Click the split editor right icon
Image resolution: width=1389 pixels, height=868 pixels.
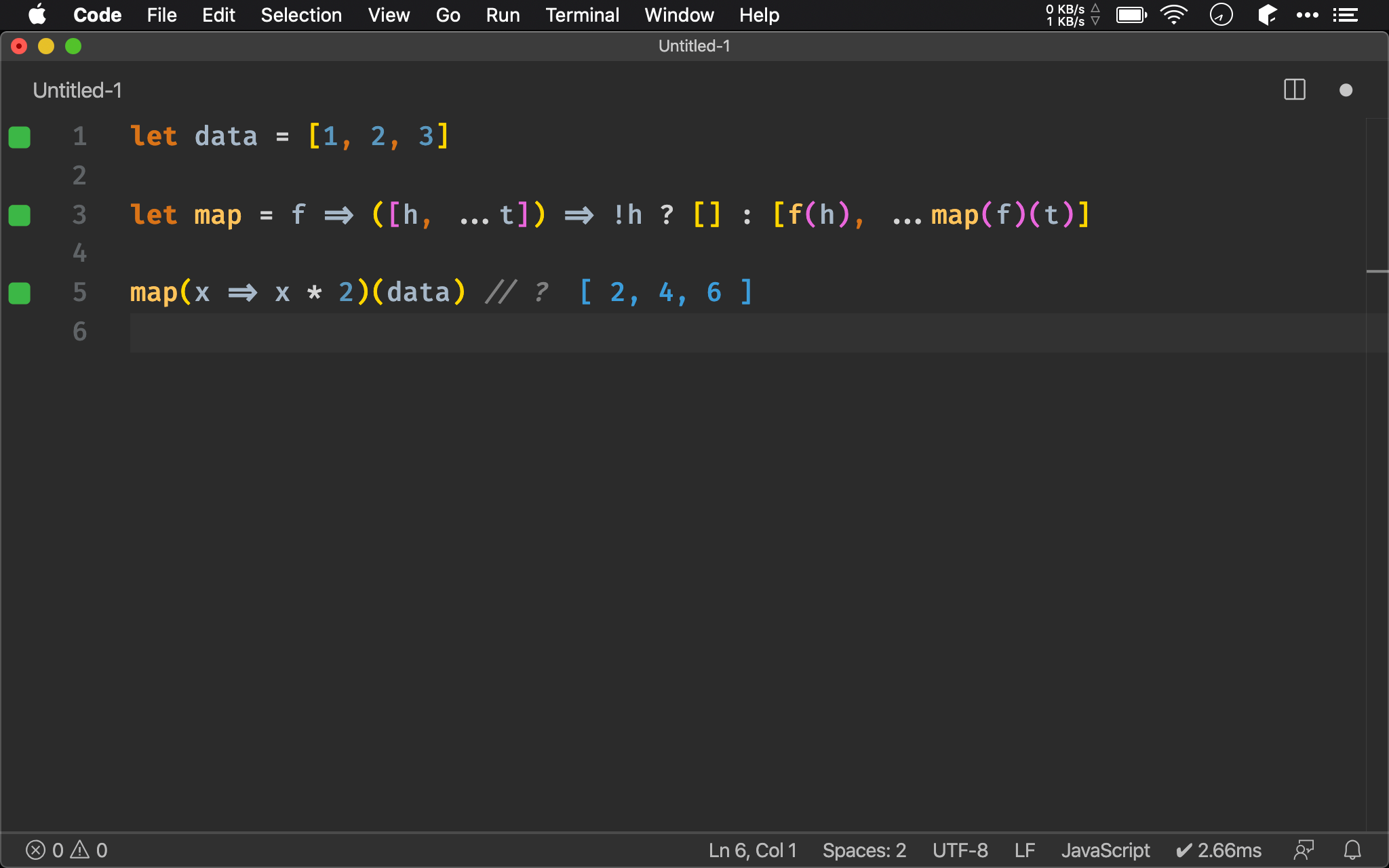(x=1294, y=90)
